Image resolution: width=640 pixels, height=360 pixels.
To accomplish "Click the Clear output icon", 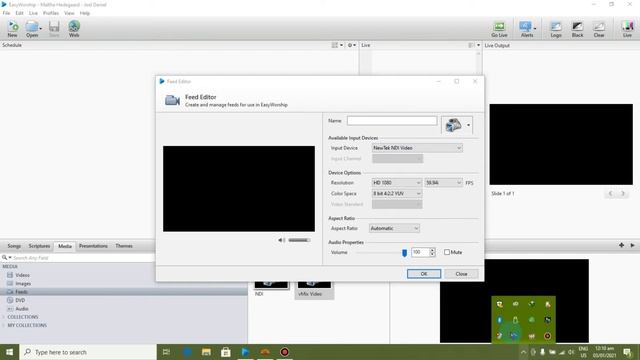I will point(599,29).
